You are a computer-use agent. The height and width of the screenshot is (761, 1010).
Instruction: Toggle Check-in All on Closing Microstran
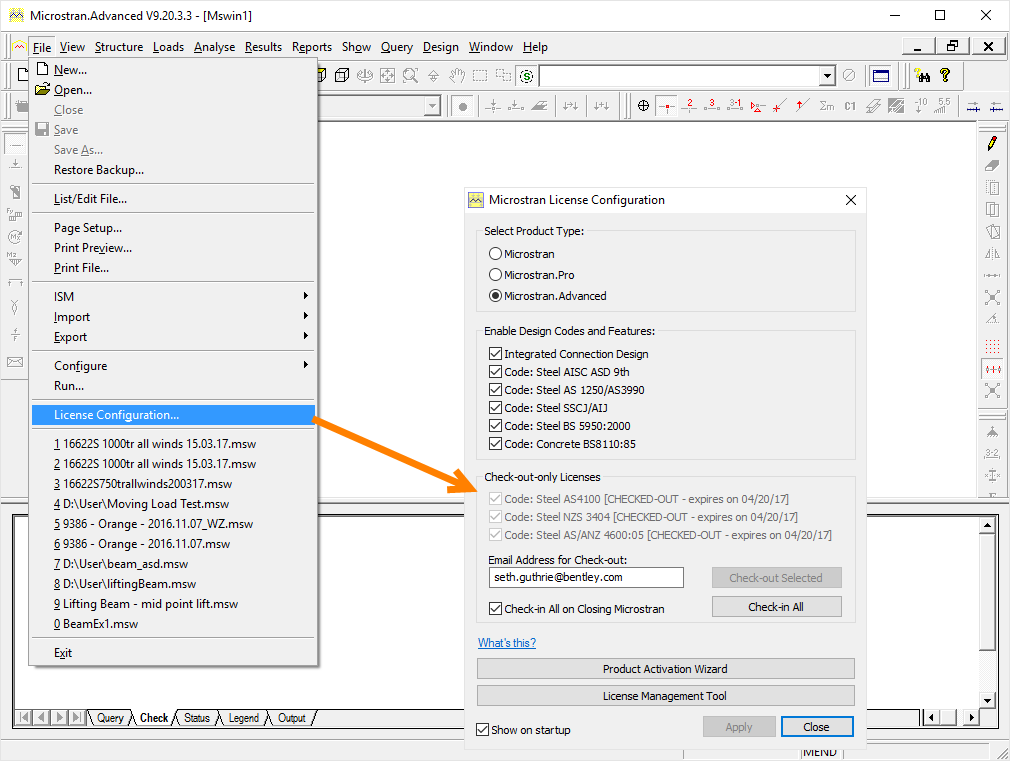(x=495, y=609)
